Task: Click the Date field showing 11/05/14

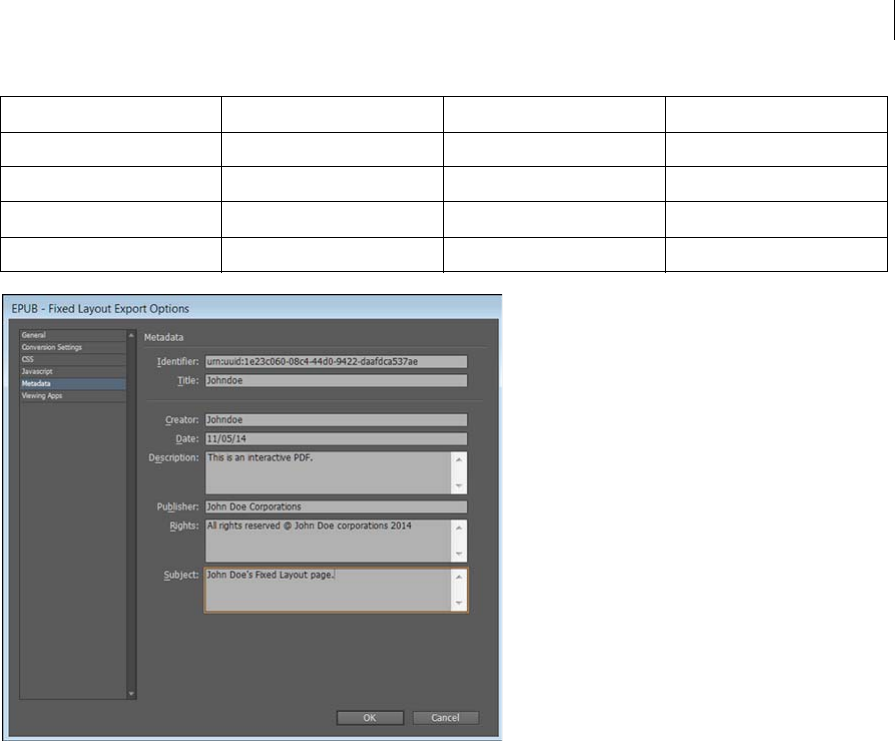Action: coord(336,438)
